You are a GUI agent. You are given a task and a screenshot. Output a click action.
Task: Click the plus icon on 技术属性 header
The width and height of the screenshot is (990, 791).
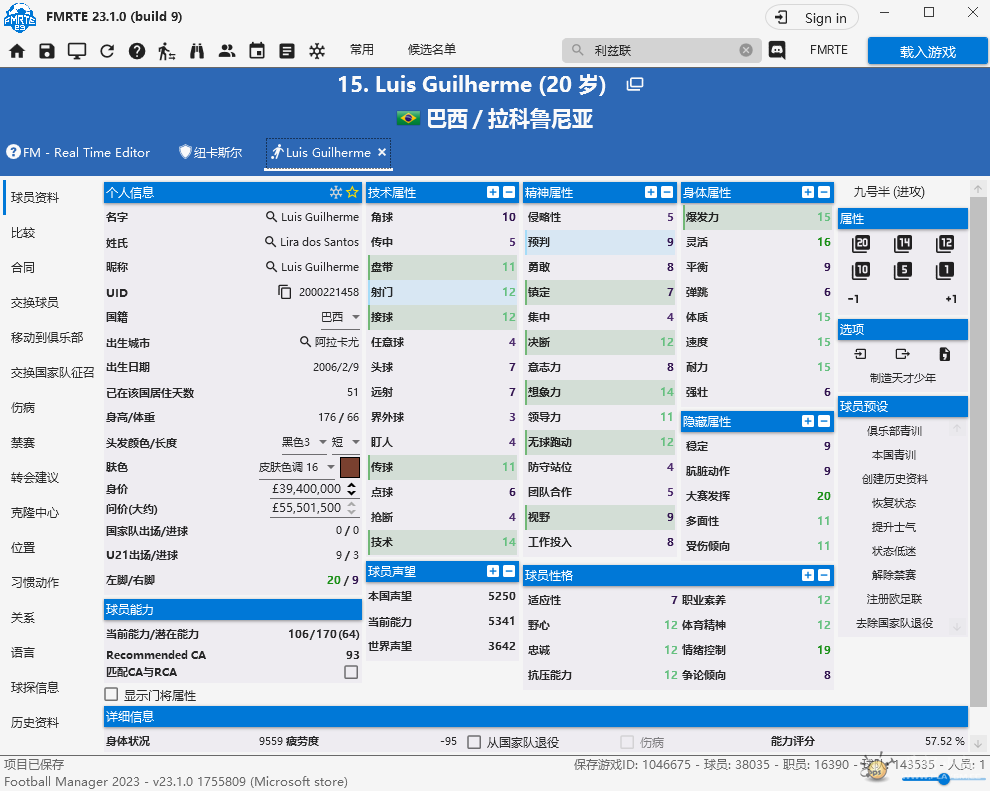click(x=493, y=192)
